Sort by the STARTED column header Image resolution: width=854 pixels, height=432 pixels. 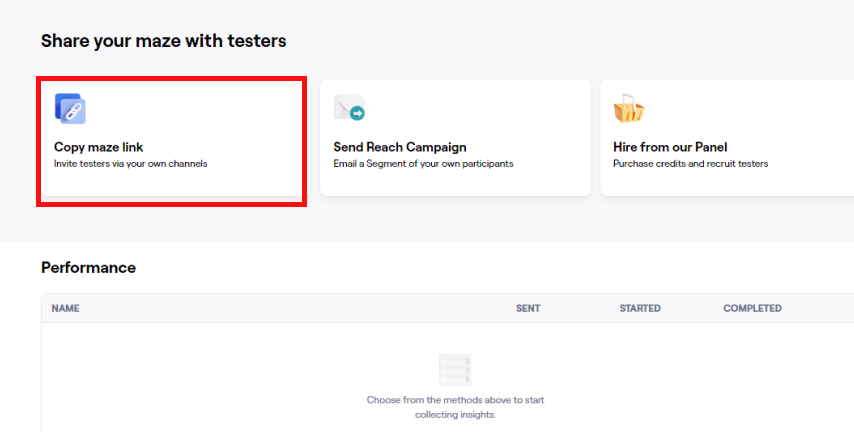[x=640, y=308]
